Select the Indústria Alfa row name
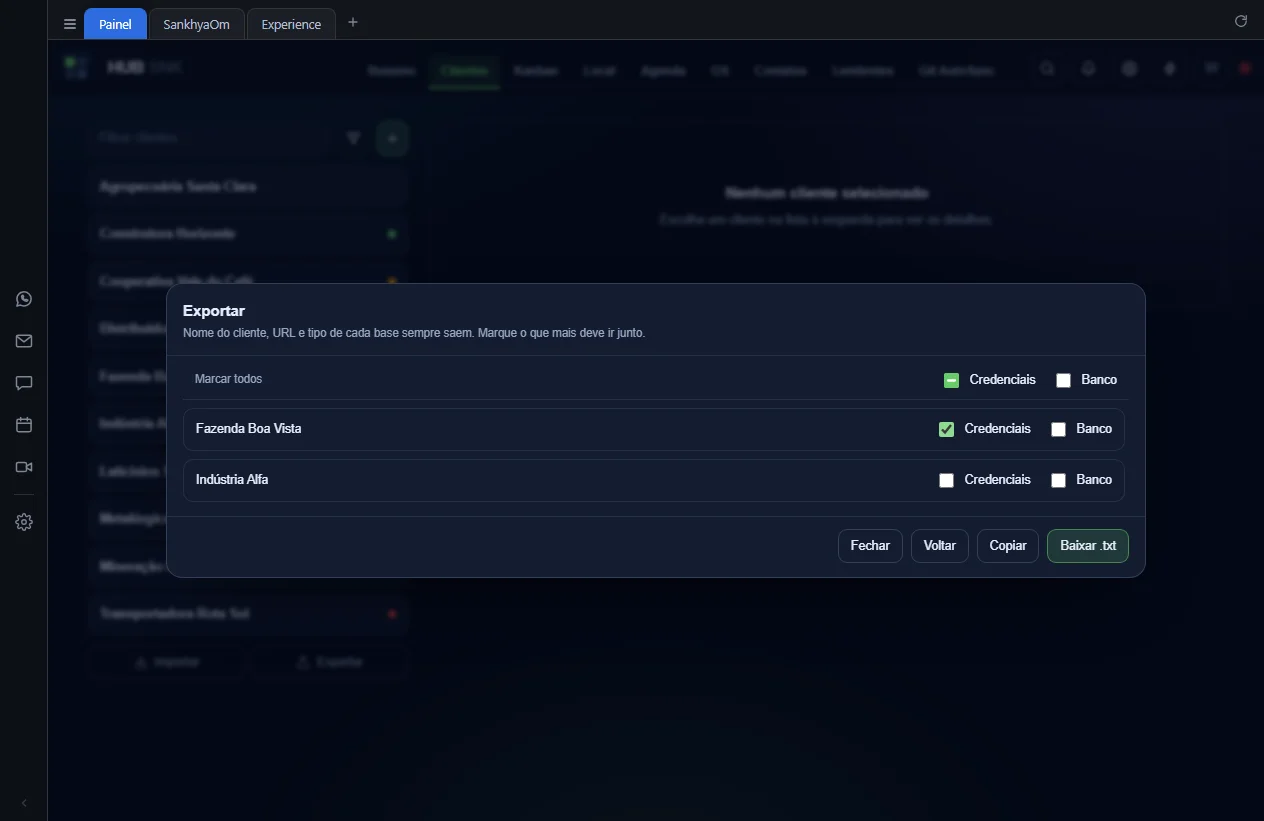 232,480
